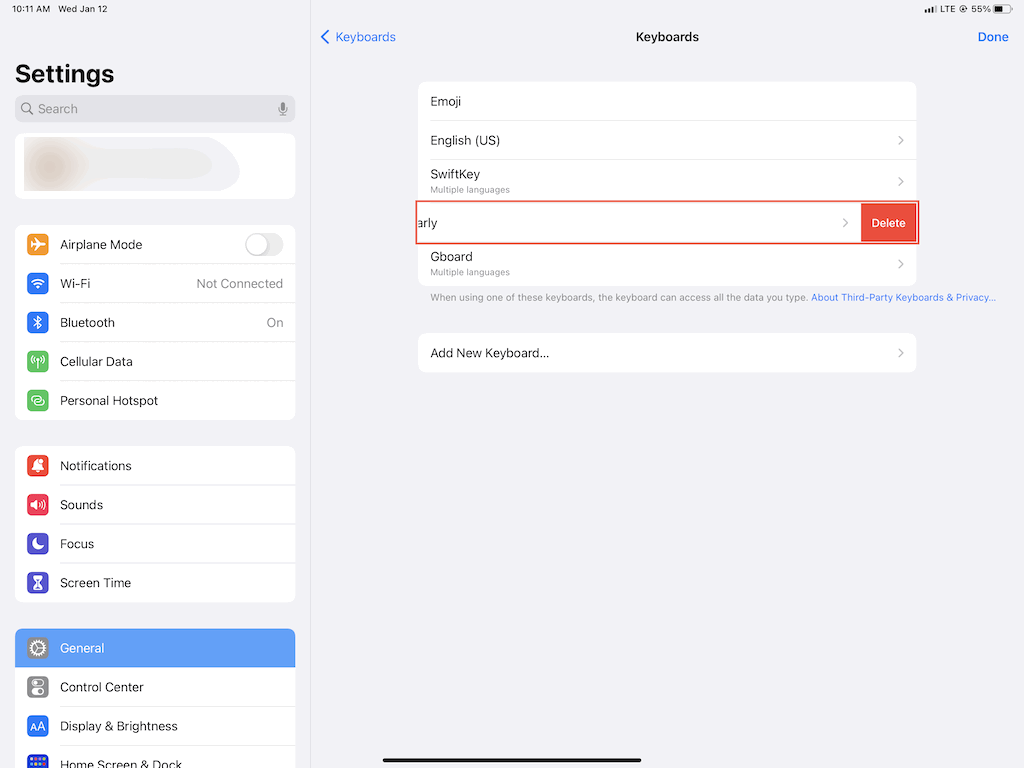The width and height of the screenshot is (1024, 768).
Task: Tap Done to finish editing keyboards
Action: pos(992,37)
